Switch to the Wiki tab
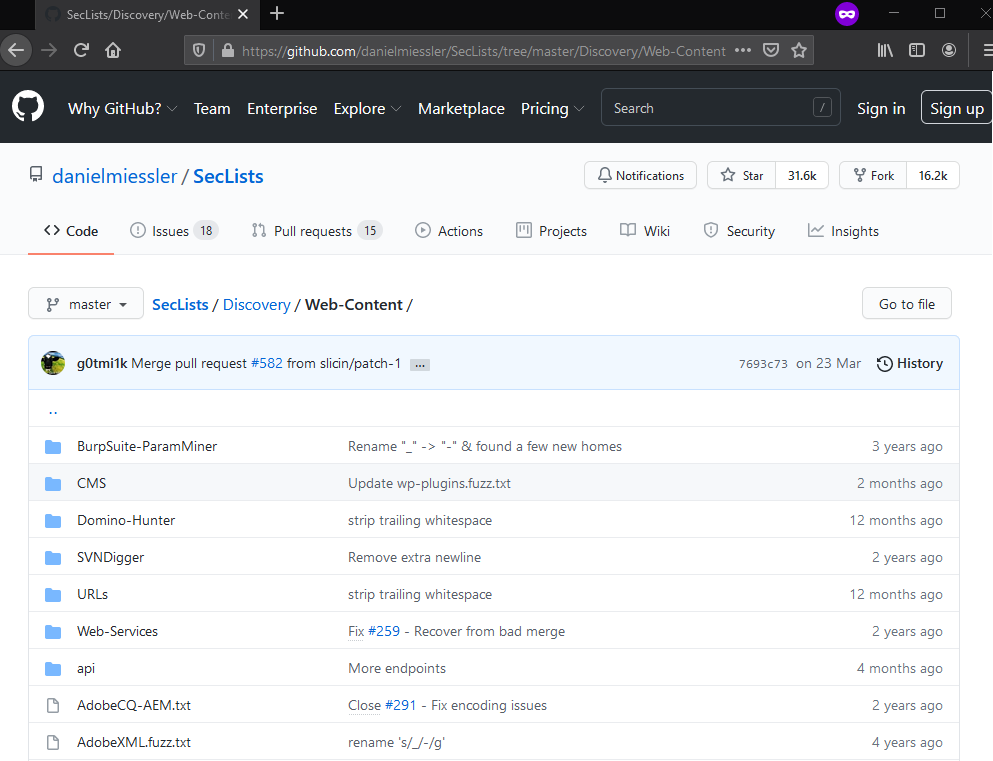Viewport: 993px width, 761px height. (645, 231)
